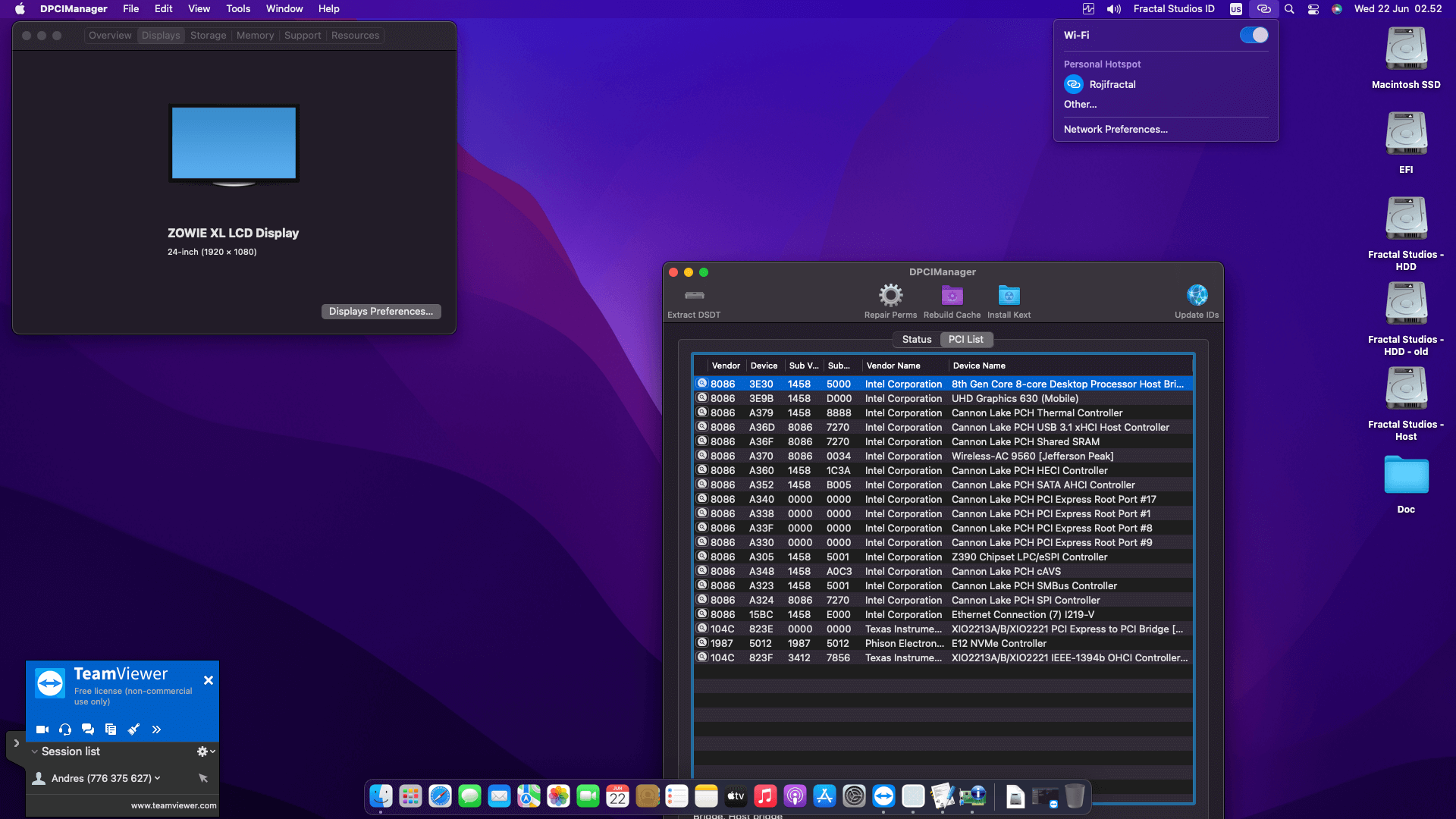Open the Support tab
The height and width of the screenshot is (819, 1456).
(303, 36)
